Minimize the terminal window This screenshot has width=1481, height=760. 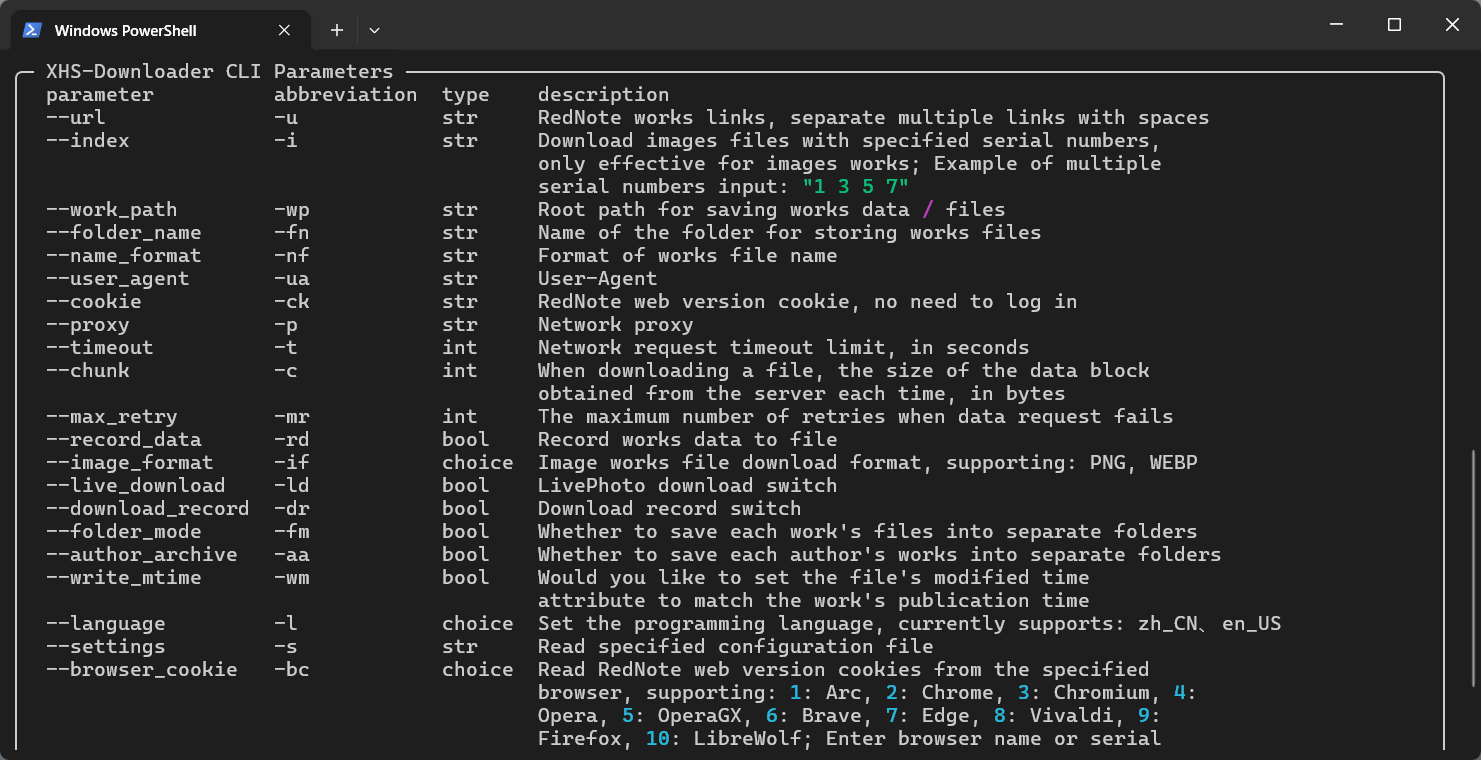coord(1337,25)
